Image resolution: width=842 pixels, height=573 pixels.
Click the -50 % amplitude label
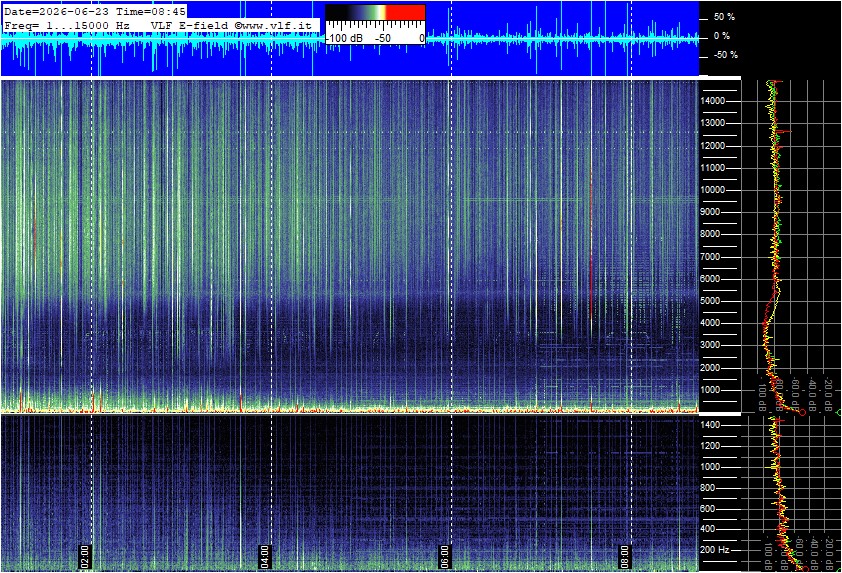click(725, 55)
